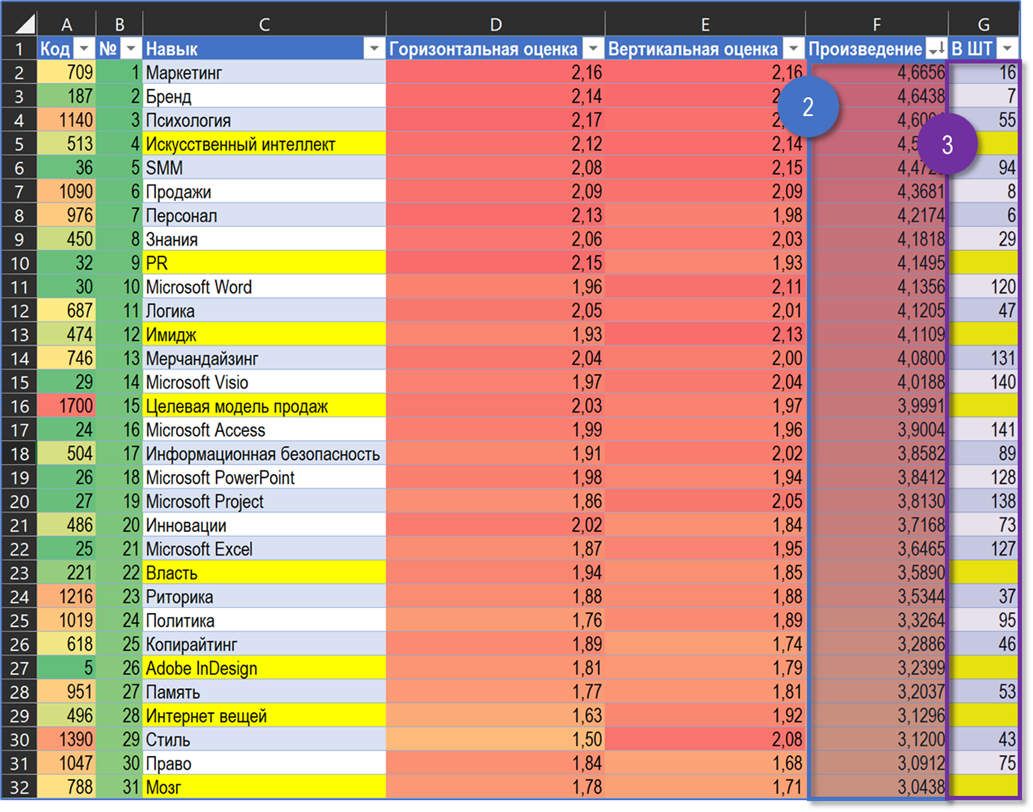Select the Microsoft Excel skill cell
Screen dimensions: 1033x812
click(264, 549)
